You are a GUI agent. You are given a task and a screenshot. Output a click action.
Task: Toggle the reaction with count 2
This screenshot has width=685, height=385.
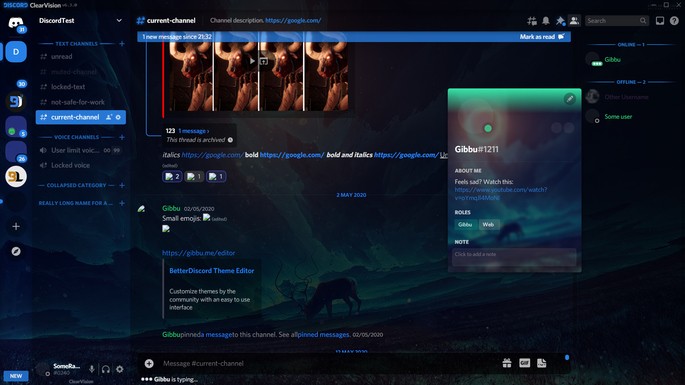(172, 177)
